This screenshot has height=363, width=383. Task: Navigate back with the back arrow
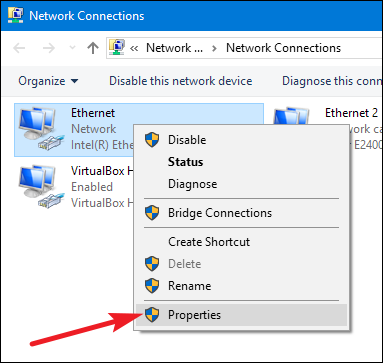click(x=19, y=48)
